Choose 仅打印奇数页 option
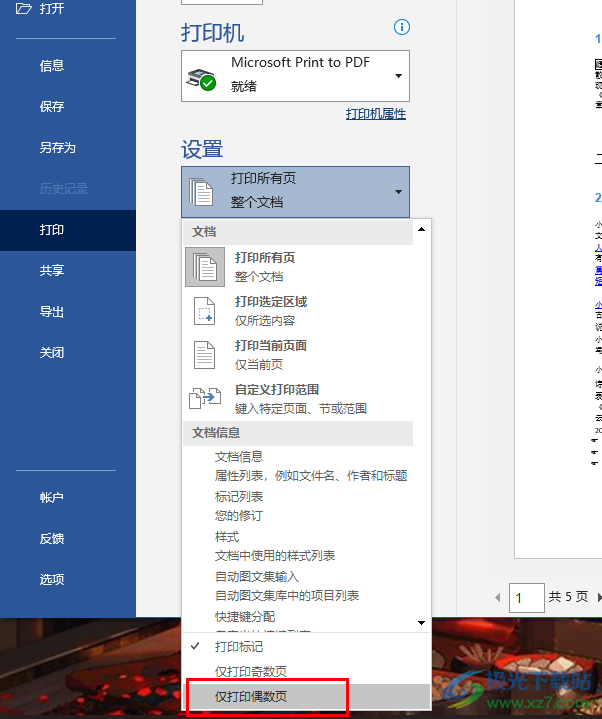Viewport: 602px width, 719px height. [250, 671]
